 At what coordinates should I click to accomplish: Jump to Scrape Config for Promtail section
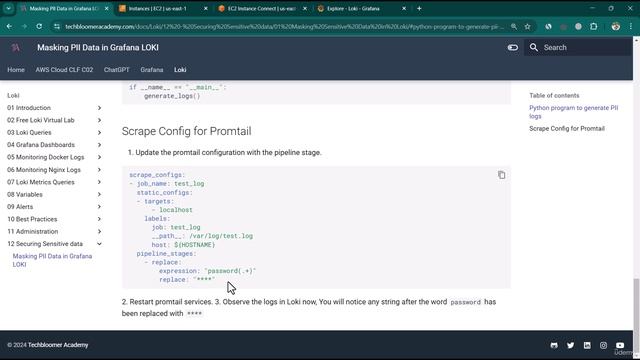567,129
